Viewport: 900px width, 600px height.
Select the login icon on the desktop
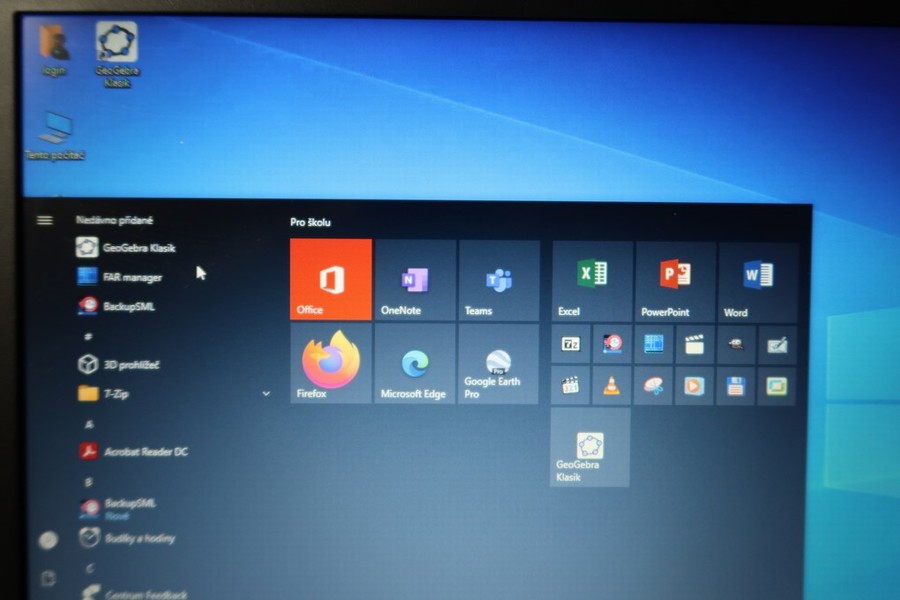54,49
